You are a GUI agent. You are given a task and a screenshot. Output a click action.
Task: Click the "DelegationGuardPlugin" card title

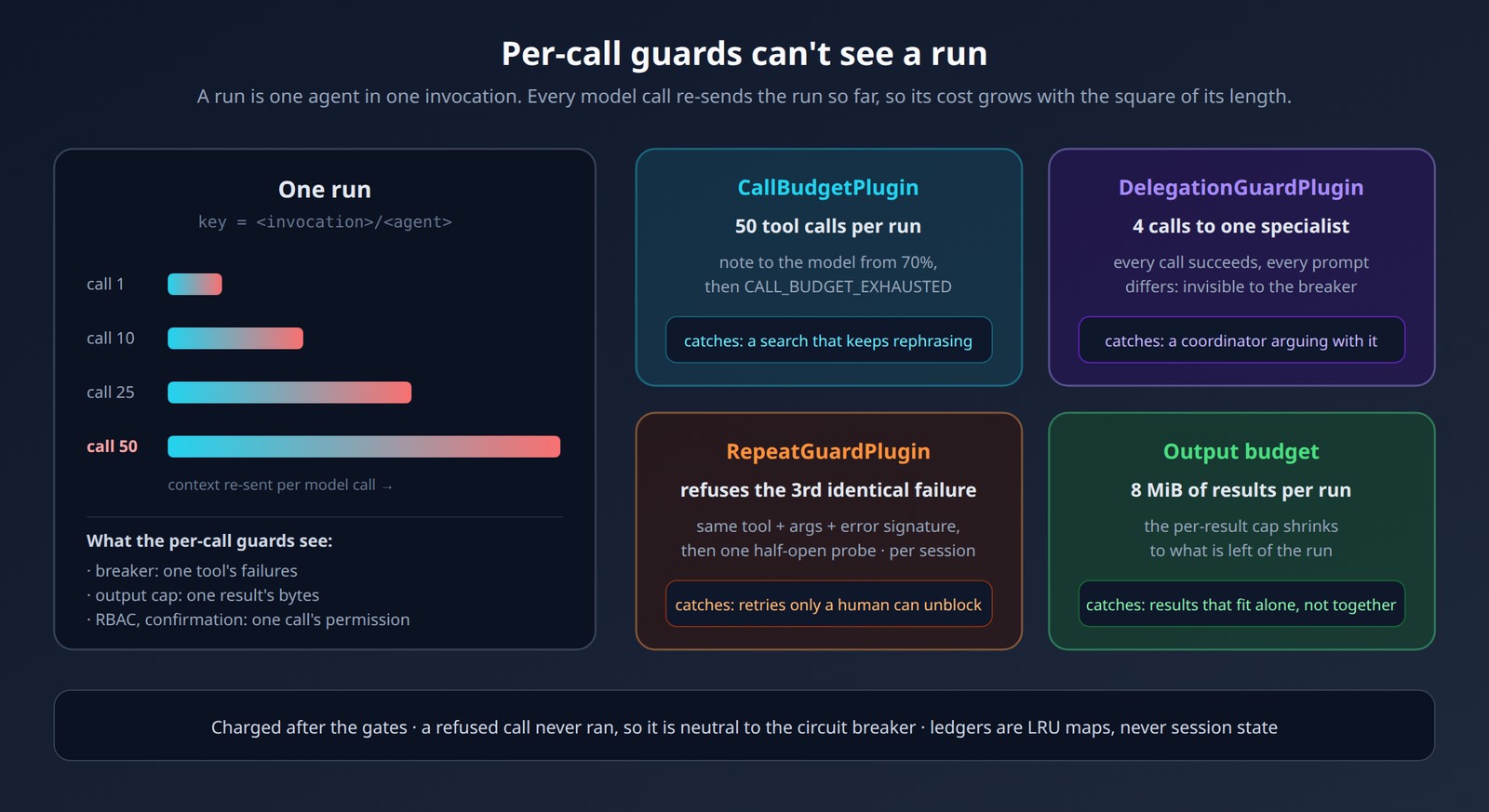tap(1241, 188)
